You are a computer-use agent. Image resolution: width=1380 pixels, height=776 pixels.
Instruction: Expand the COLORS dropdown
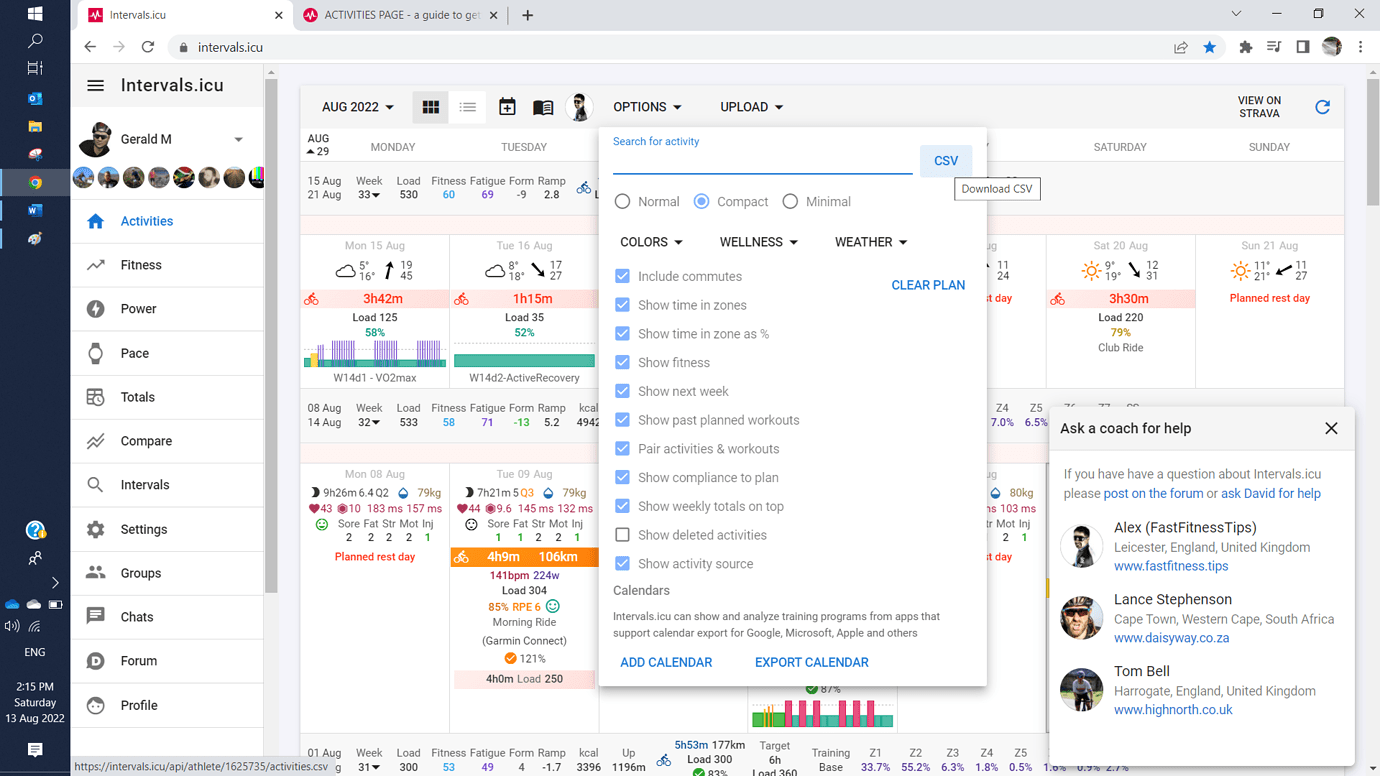pos(651,242)
